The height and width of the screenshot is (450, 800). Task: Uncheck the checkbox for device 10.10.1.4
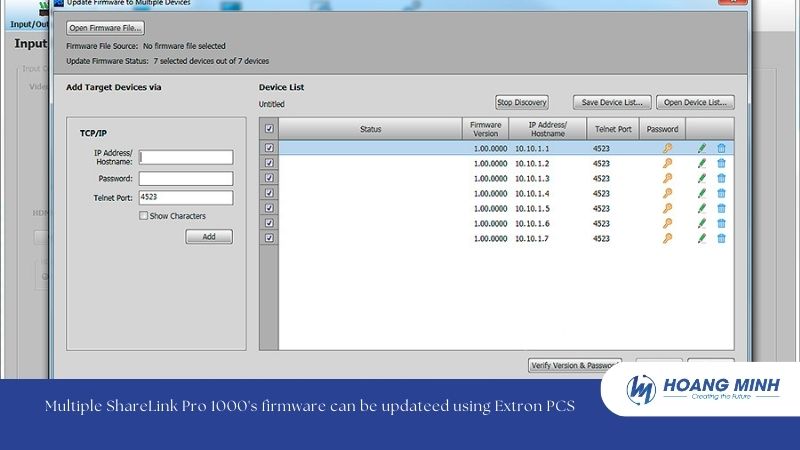269,193
